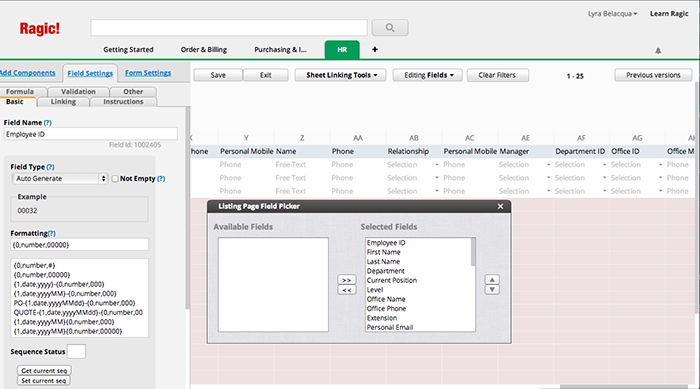Click the top search input field
The width and height of the screenshot is (700, 389).
pos(229,28)
